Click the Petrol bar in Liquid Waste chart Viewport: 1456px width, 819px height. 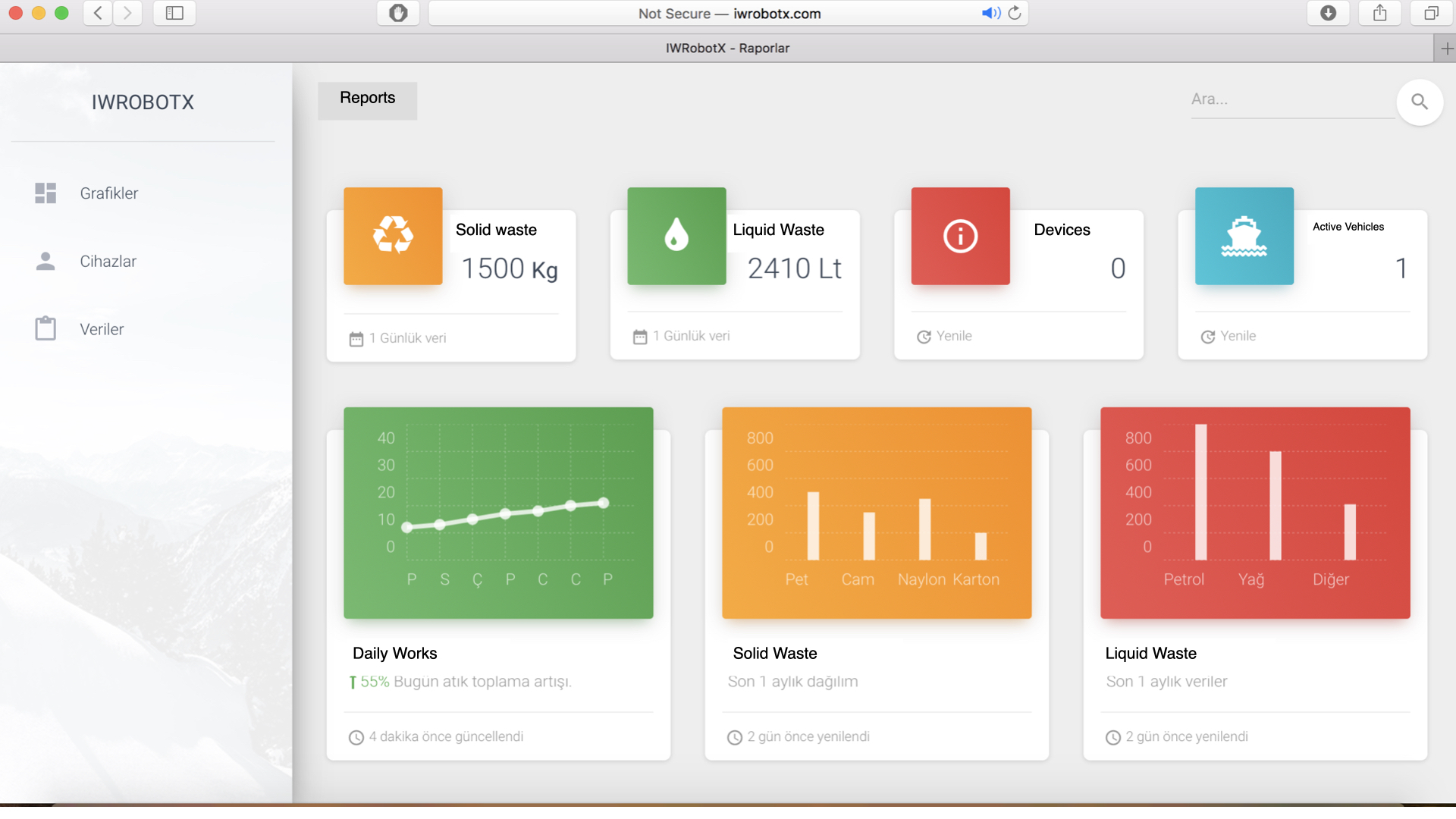[1200, 492]
